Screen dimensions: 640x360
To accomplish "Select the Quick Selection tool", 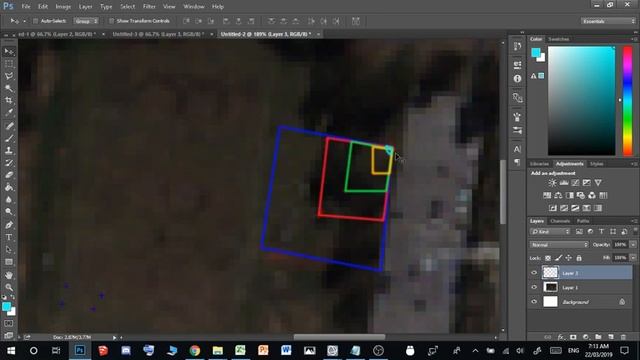I will coord(9,88).
